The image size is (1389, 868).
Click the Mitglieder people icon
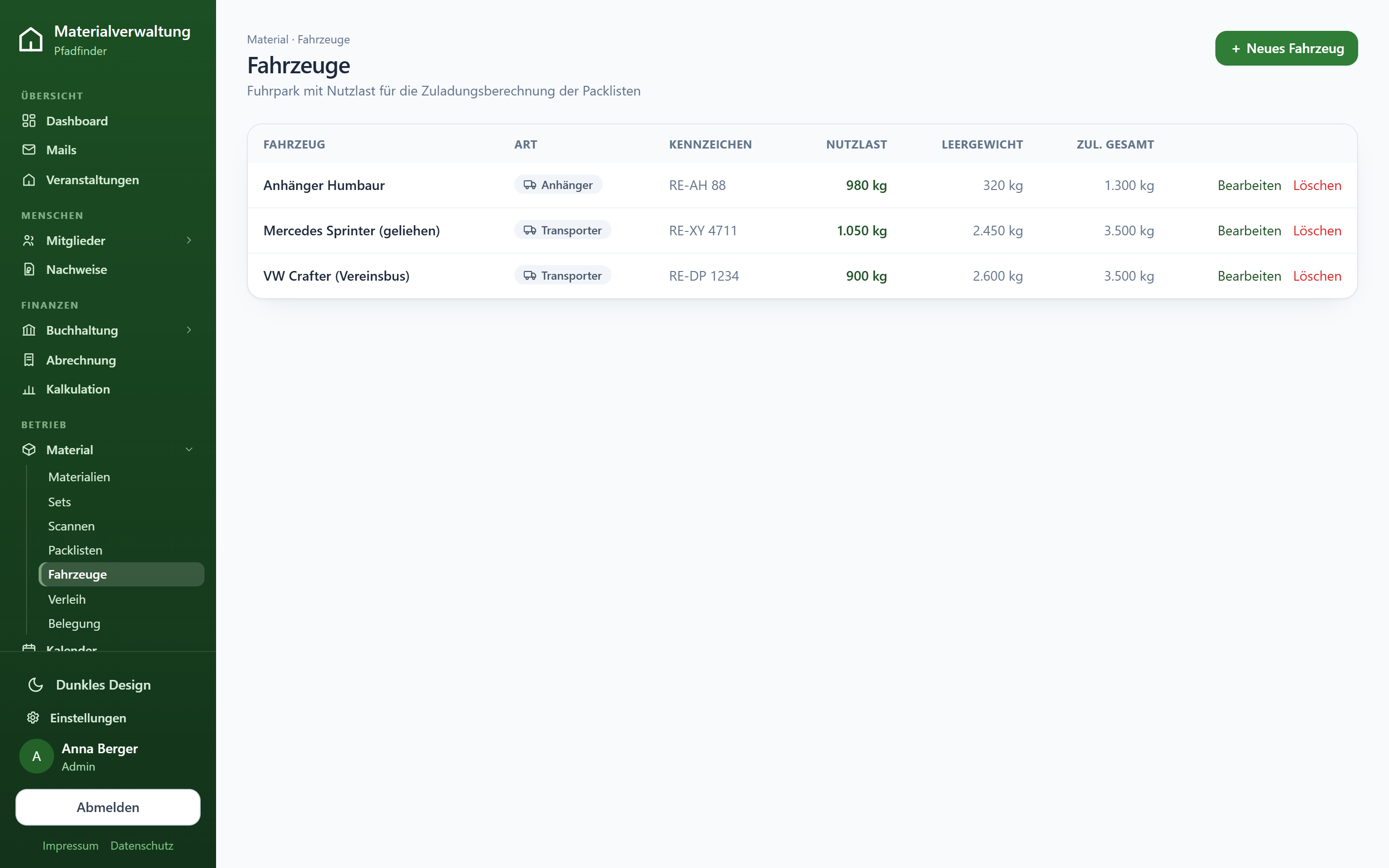29,241
